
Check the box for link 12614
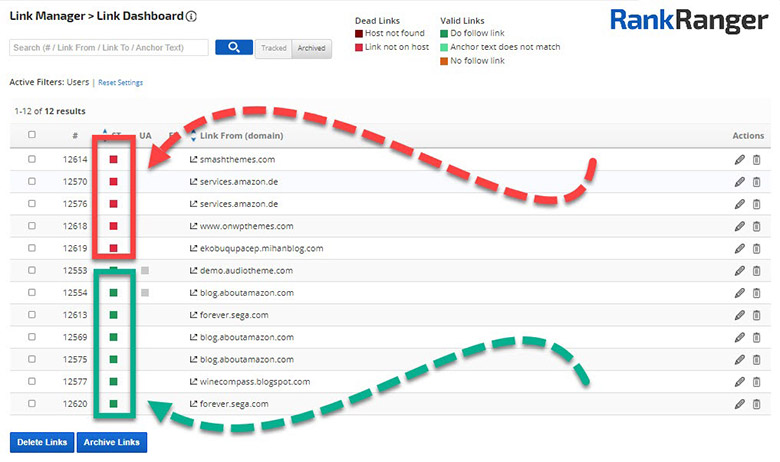32,159
